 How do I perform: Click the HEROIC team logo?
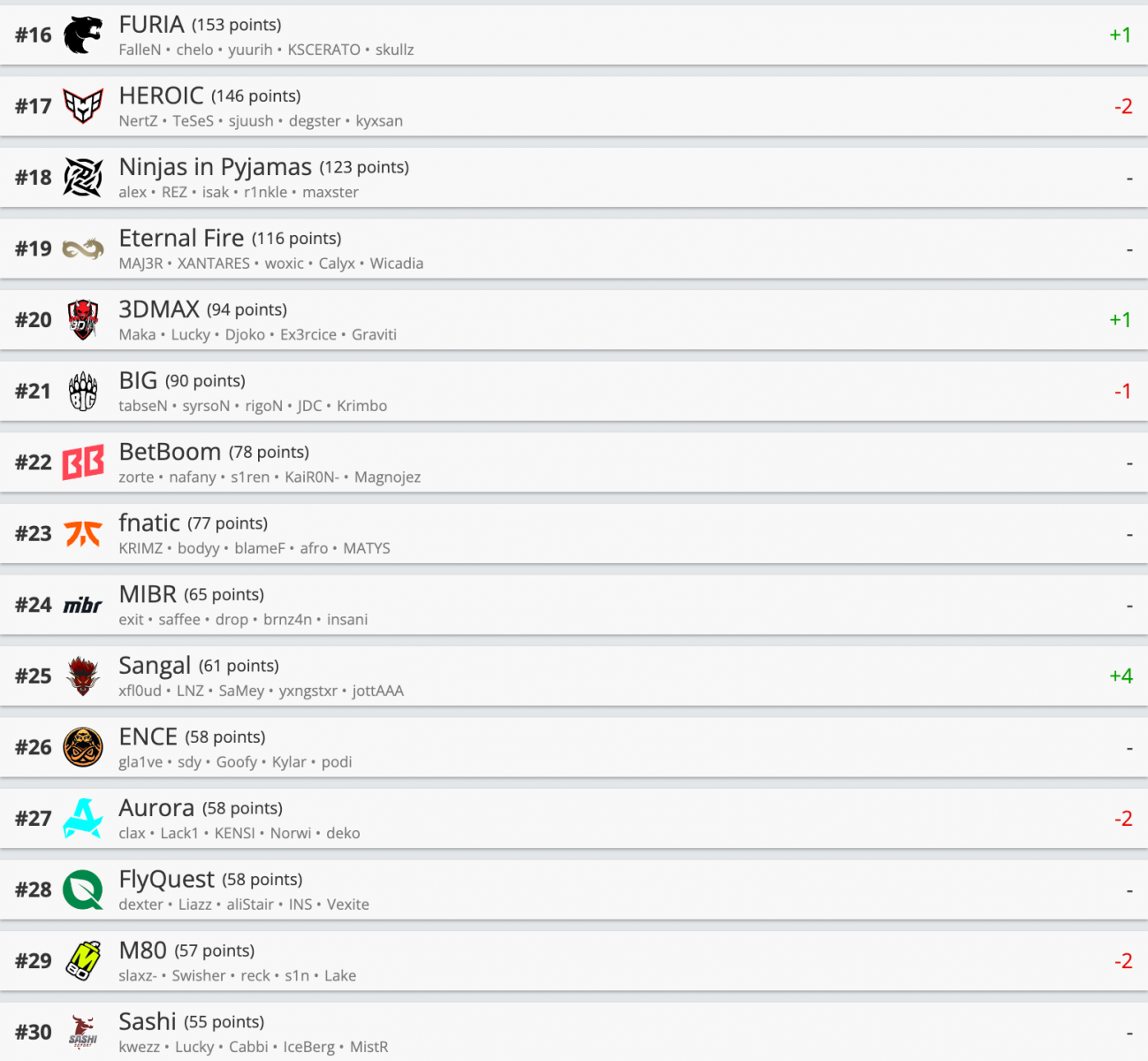pyautogui.click(x=83, y=106)
